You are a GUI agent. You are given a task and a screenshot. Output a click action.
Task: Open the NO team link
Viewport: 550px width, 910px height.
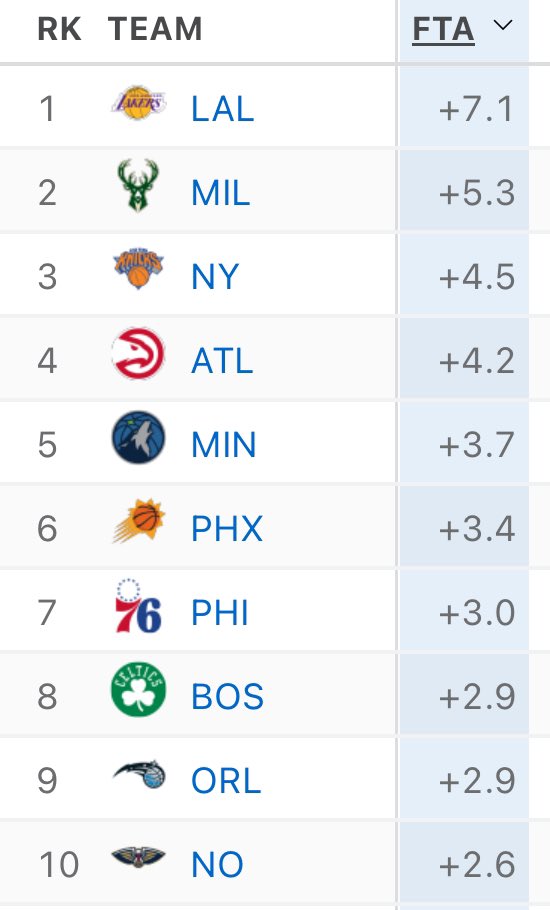coord(218,864)
